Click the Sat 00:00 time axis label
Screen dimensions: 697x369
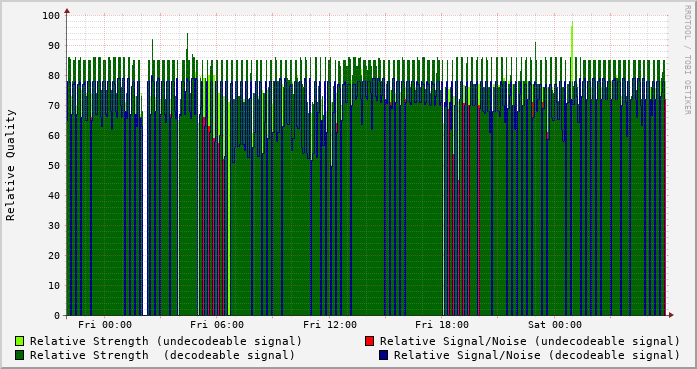[555, 325]
